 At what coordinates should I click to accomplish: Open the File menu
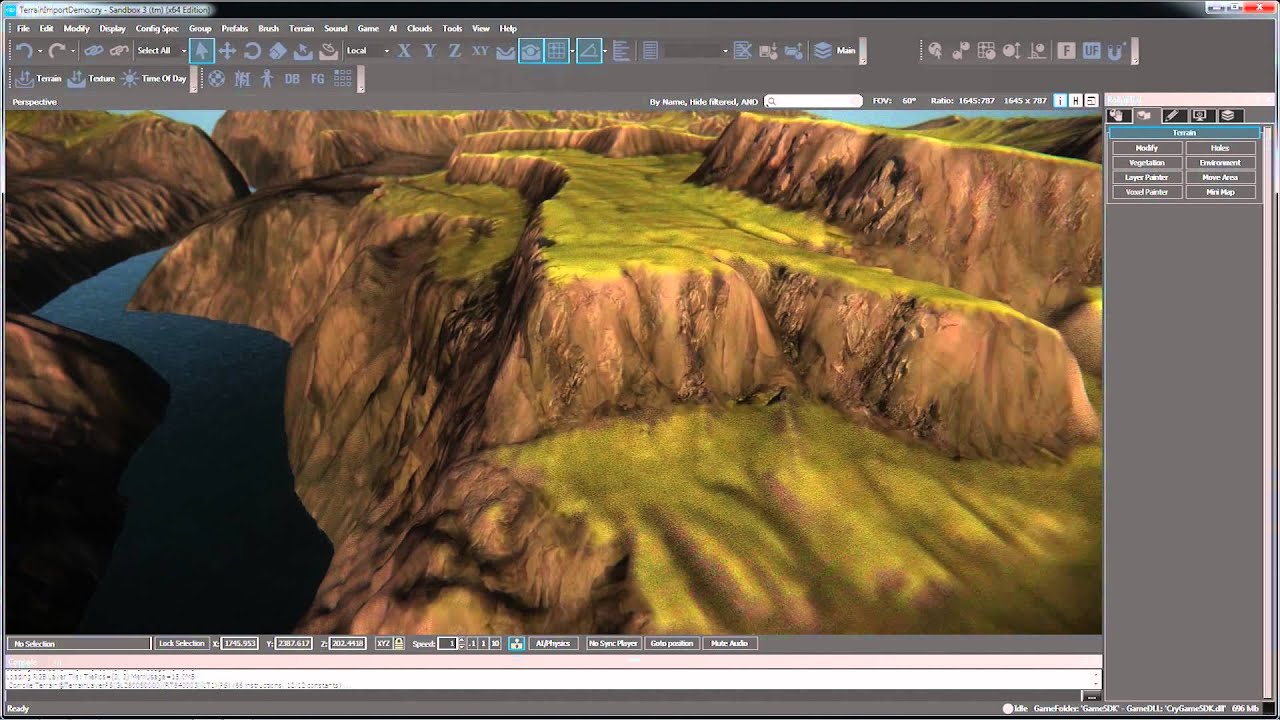[23, 29]
